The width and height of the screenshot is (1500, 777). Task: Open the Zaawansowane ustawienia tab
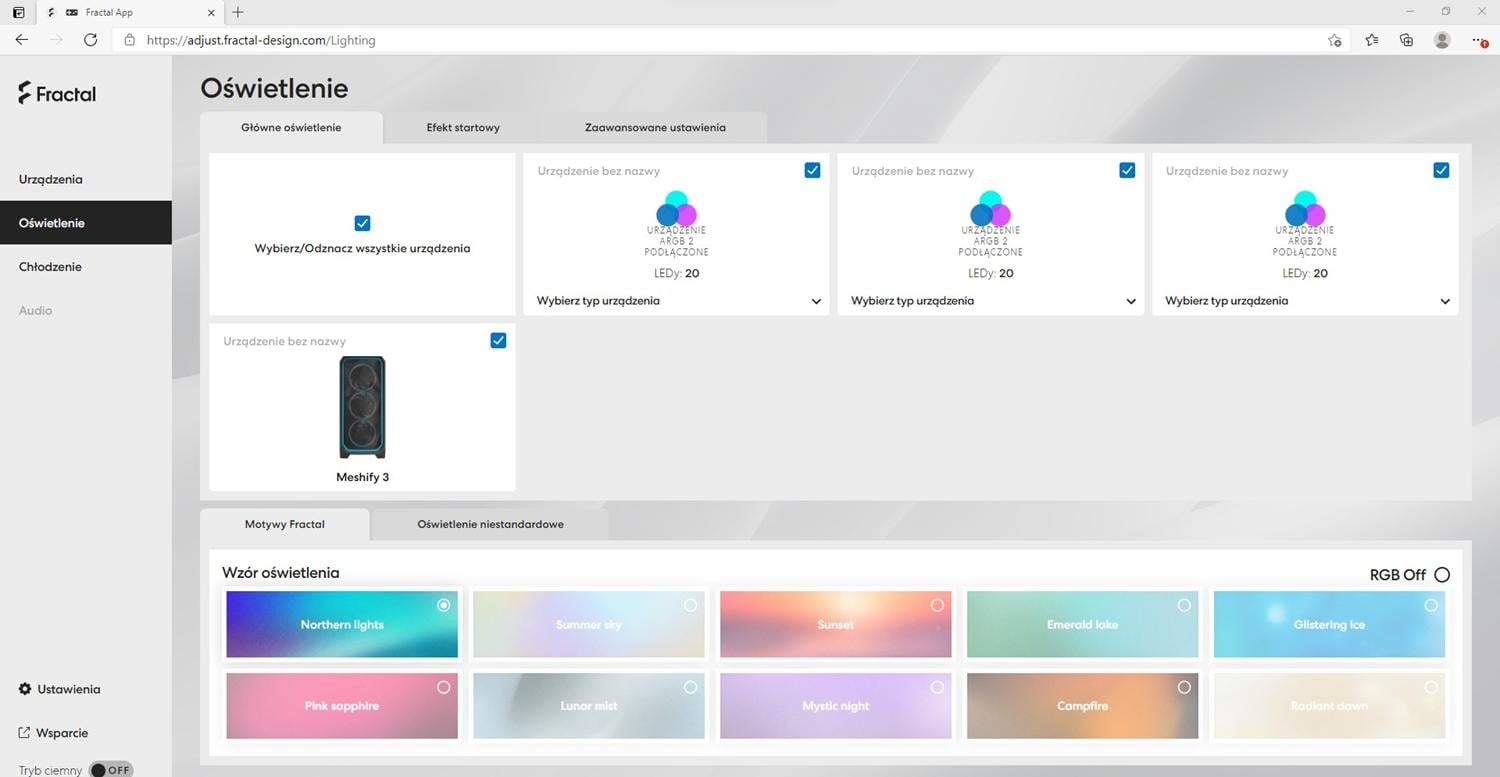coord(655,128)
